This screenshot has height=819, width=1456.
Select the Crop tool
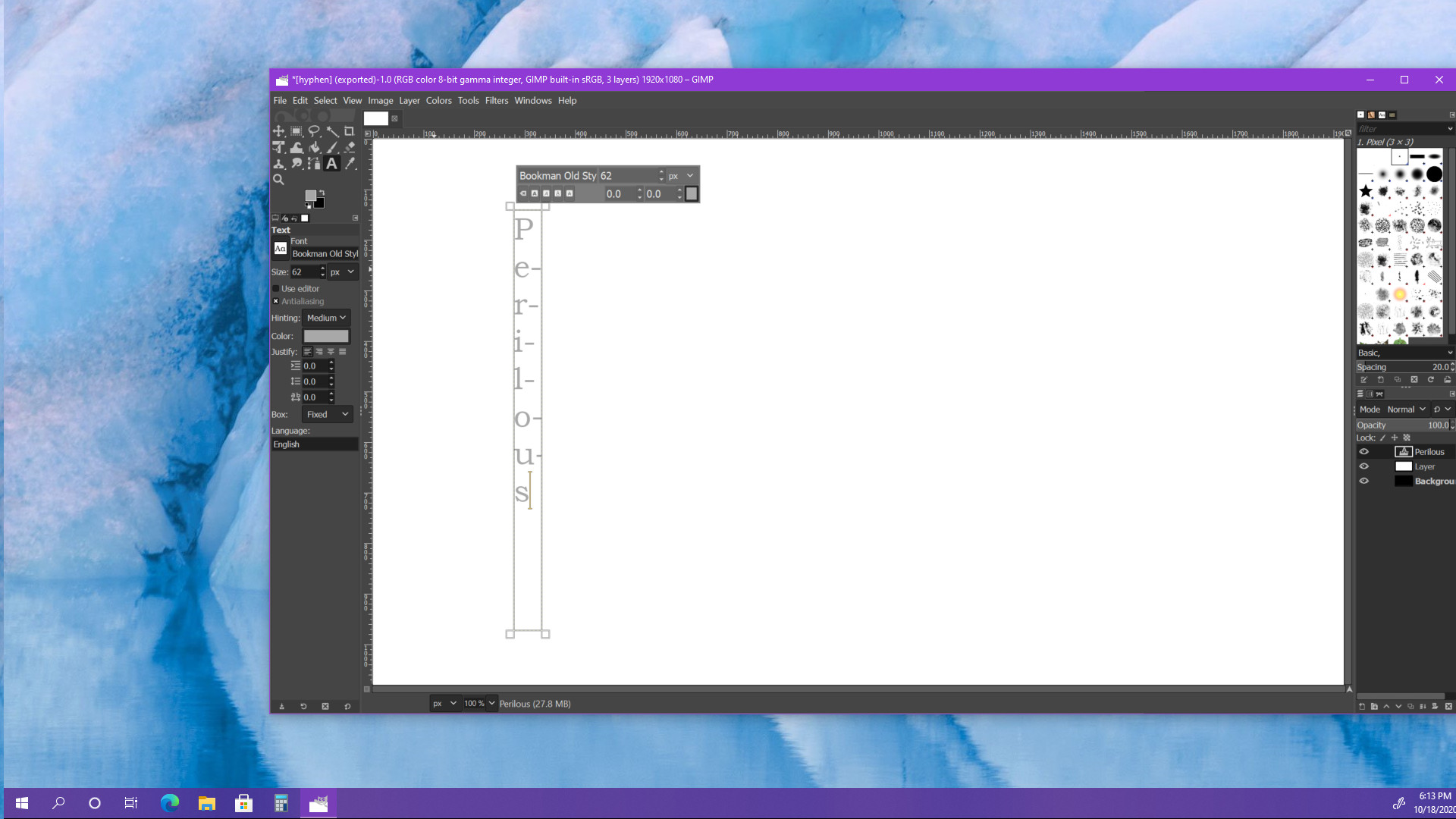(x=350, y=131)
